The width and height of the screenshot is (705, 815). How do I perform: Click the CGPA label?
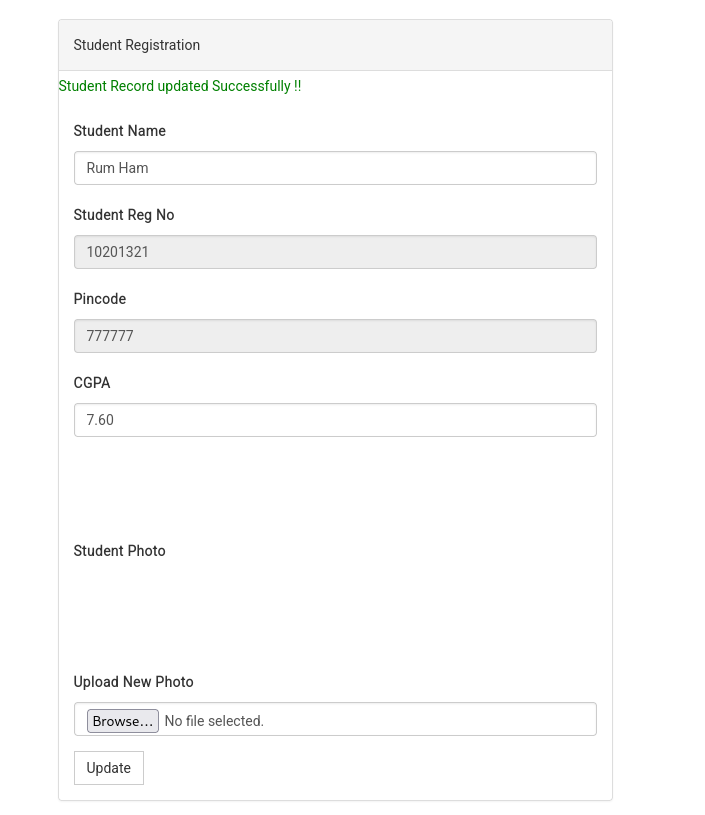92,383
